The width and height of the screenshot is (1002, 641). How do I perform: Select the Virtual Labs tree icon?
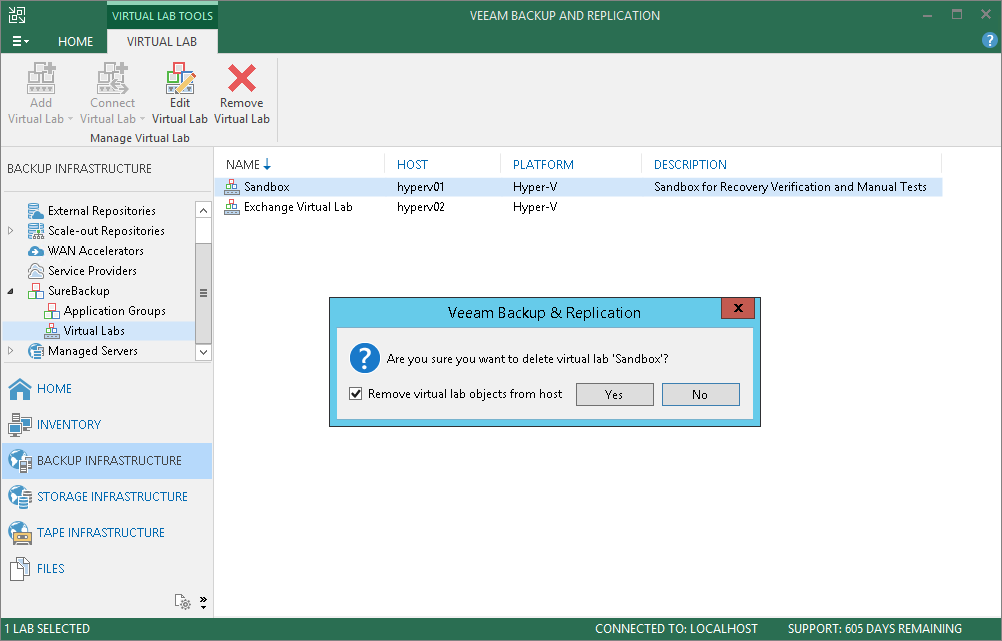click(x=52, y=331)
